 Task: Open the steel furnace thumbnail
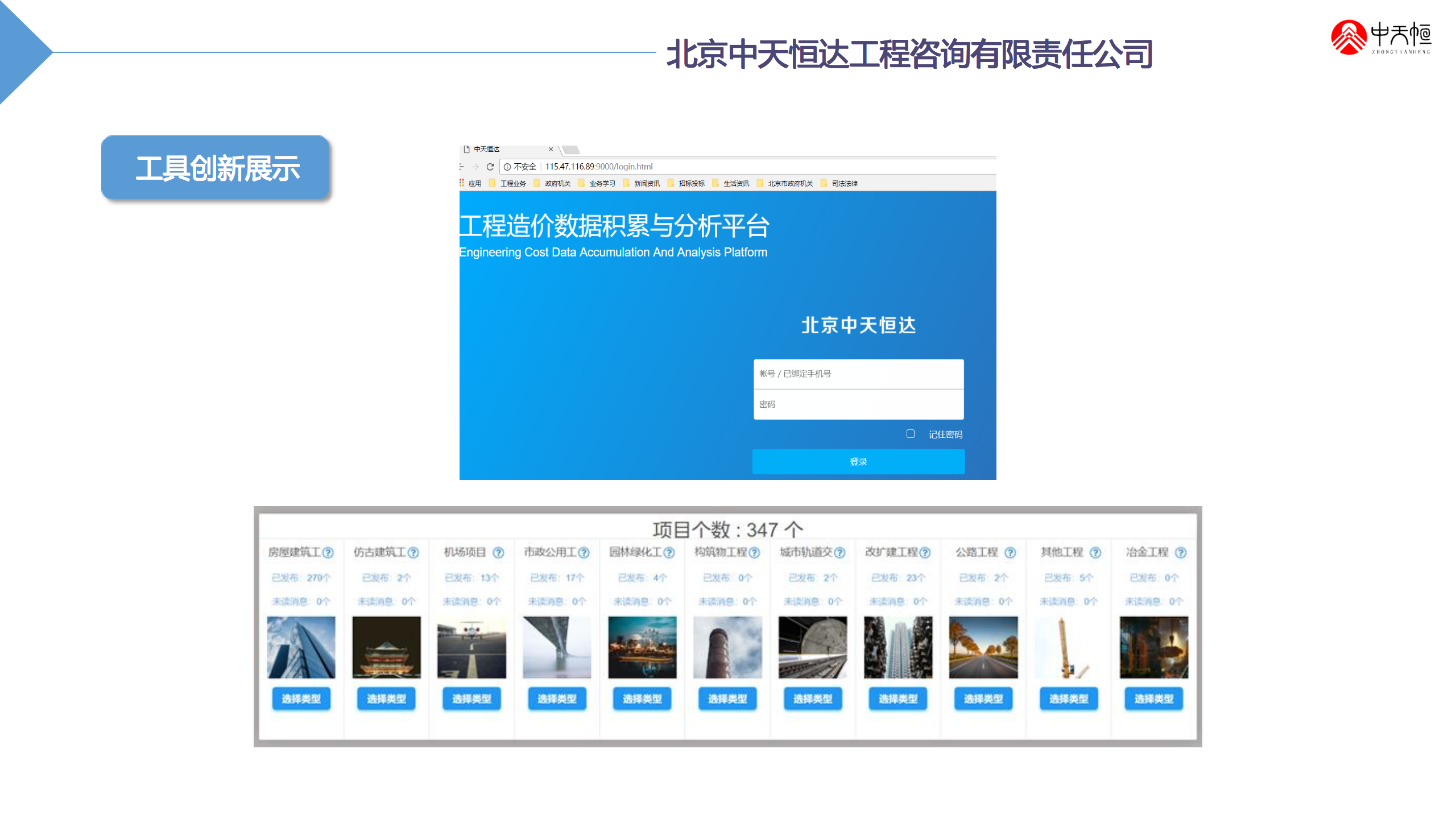tap(1154, 647)
